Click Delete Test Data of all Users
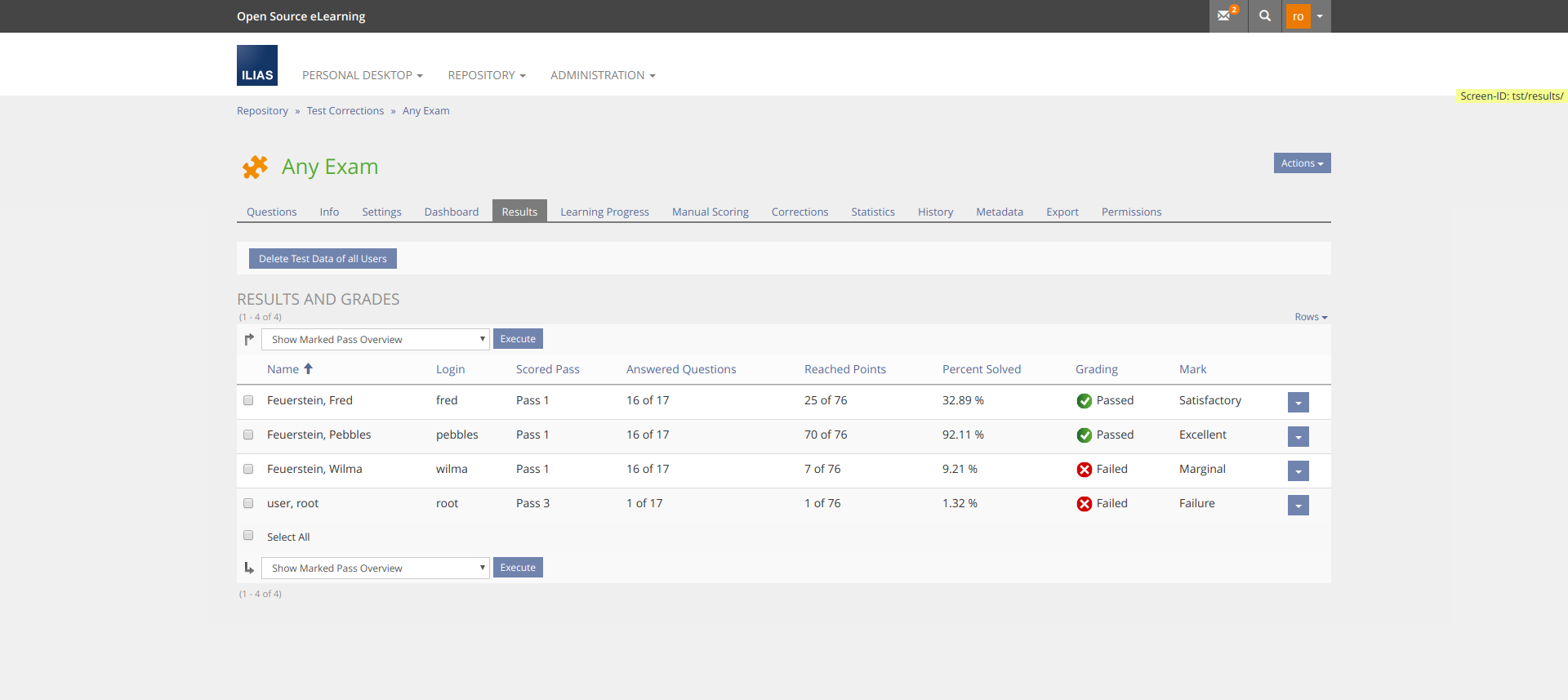The image size is (1568, 700). (323, 259)
